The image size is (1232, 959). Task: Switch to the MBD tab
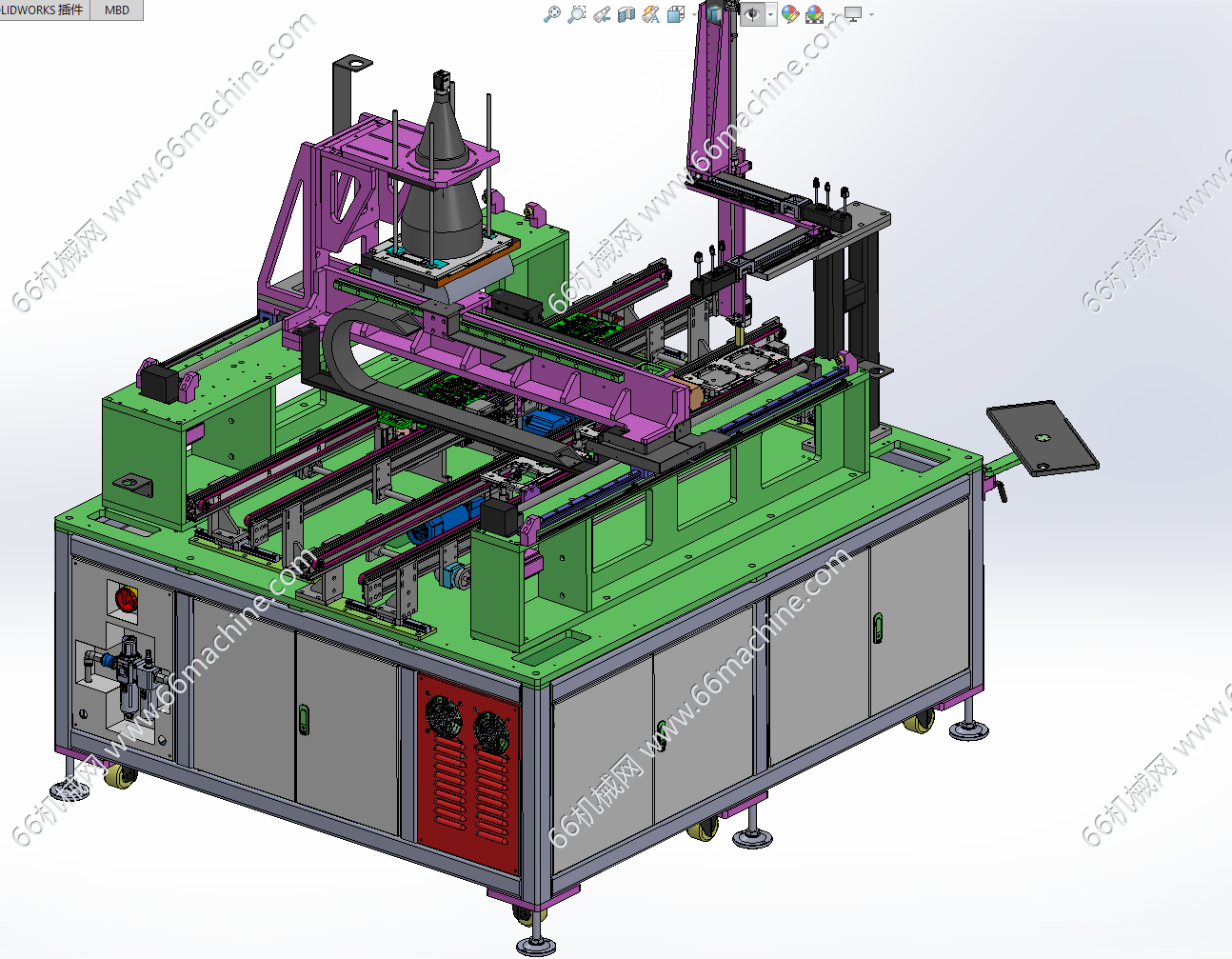pyautogui.click(x=117, y=10)
